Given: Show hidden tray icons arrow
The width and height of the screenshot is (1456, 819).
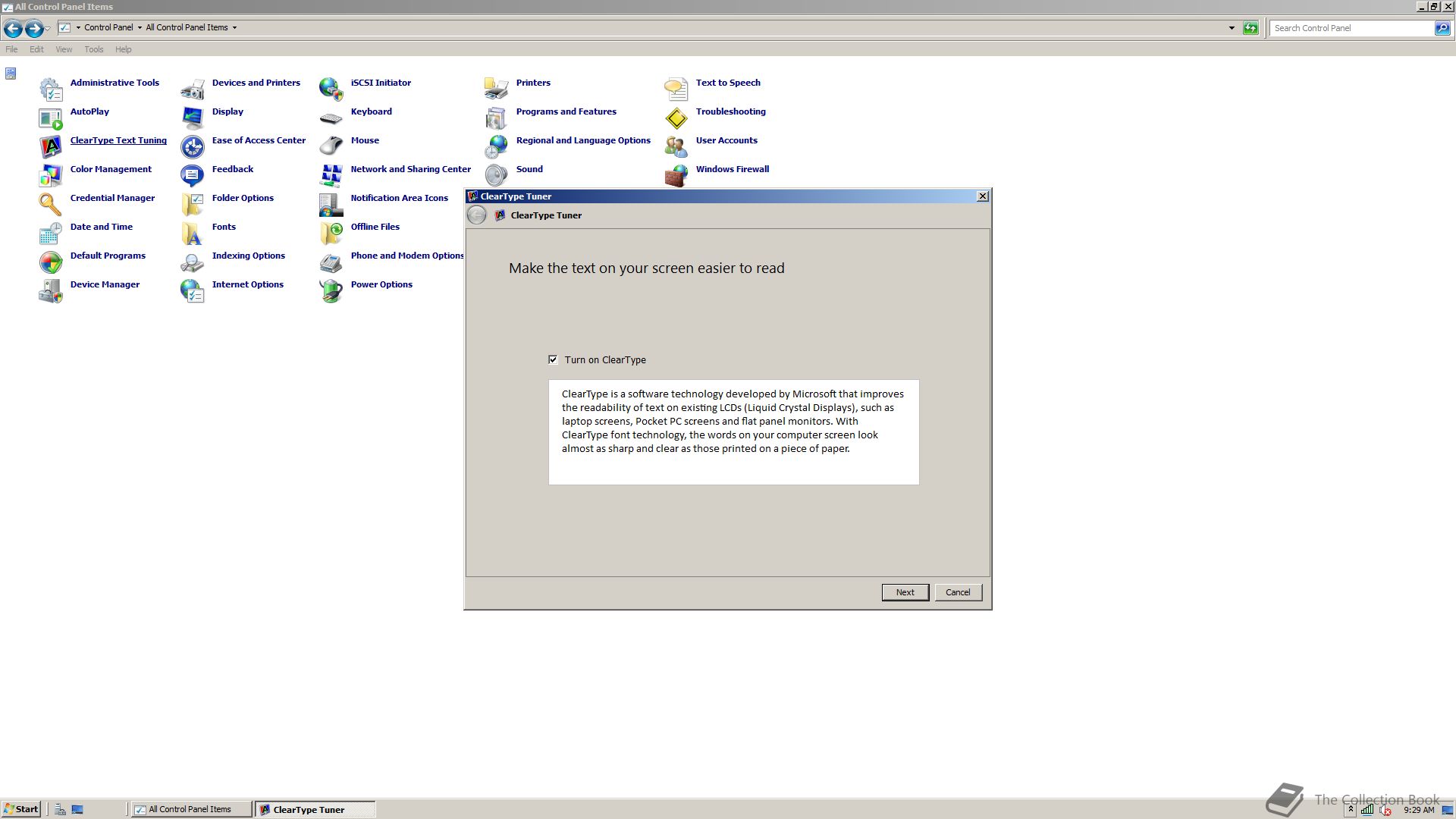Looking at the screenshot, I should click(x=1351, y=809).
